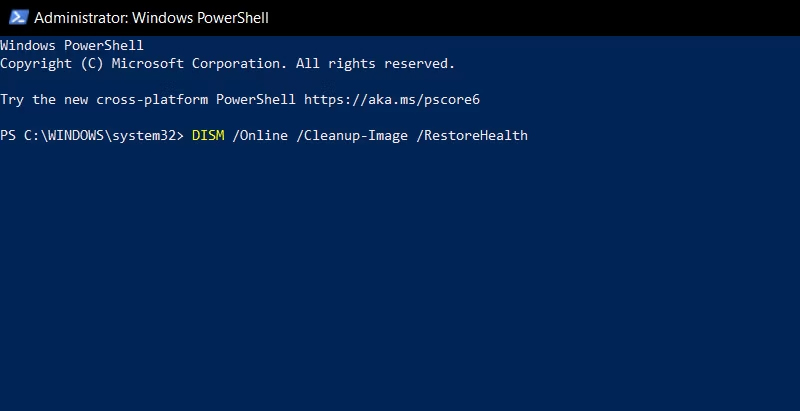Screen dimensions: 800x411
Task: Select the Windows PowerShell banner line
Action: 72,45
